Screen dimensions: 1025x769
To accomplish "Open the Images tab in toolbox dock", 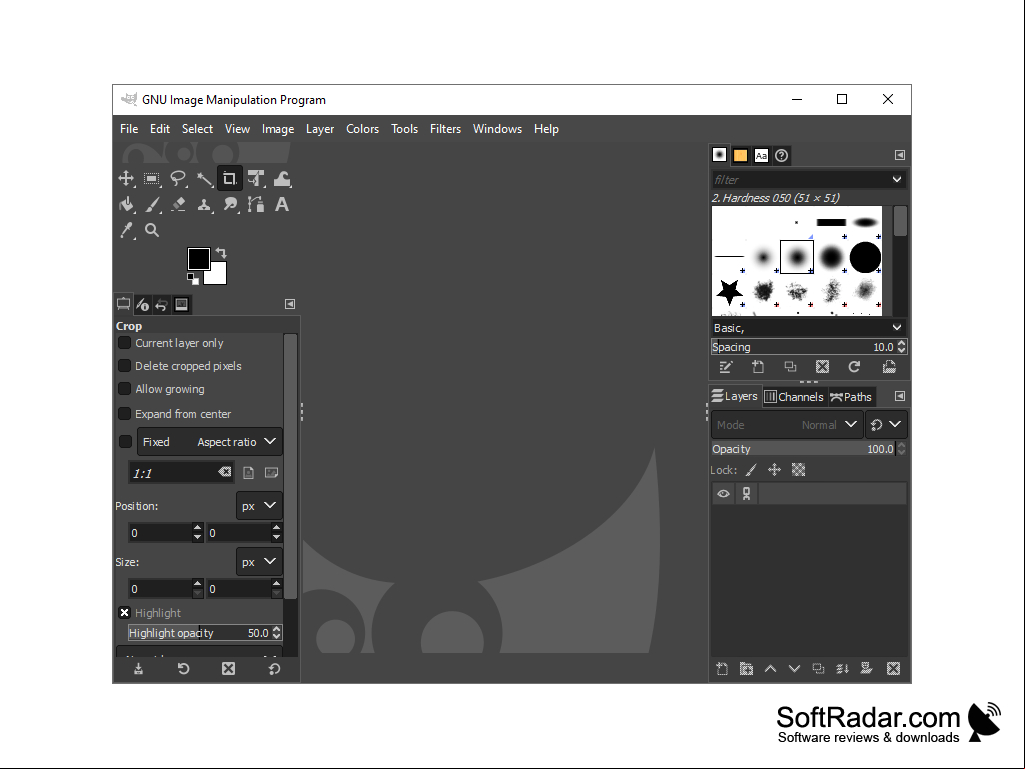I will [182, 304].
